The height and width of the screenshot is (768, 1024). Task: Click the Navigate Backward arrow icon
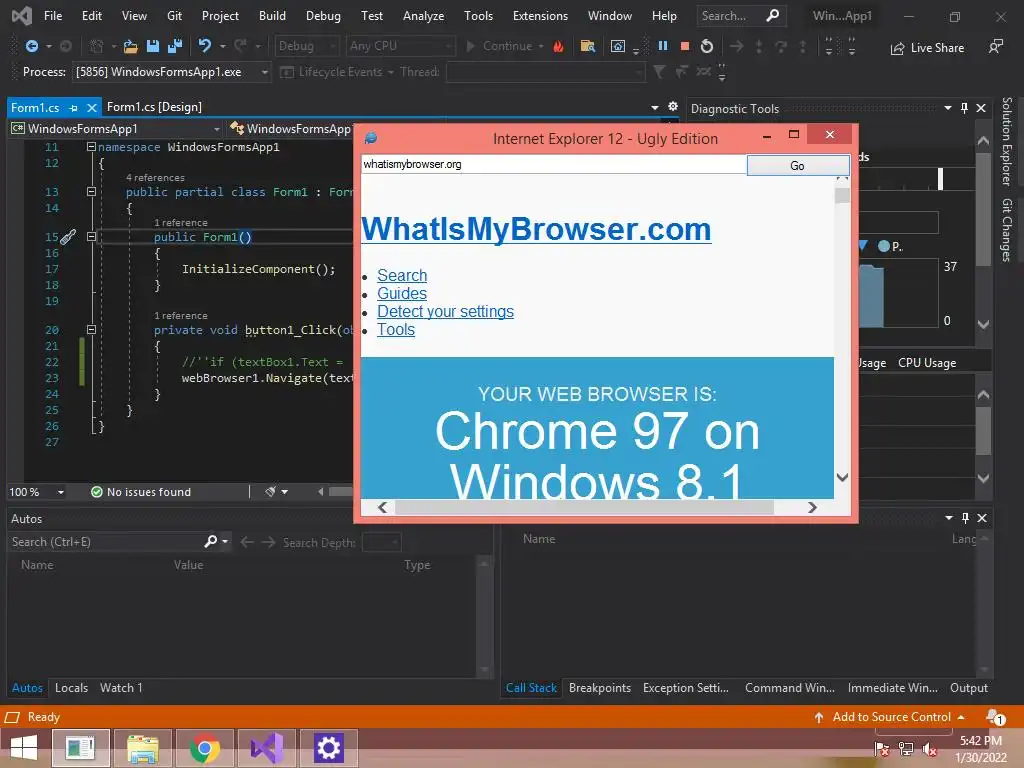31,46
